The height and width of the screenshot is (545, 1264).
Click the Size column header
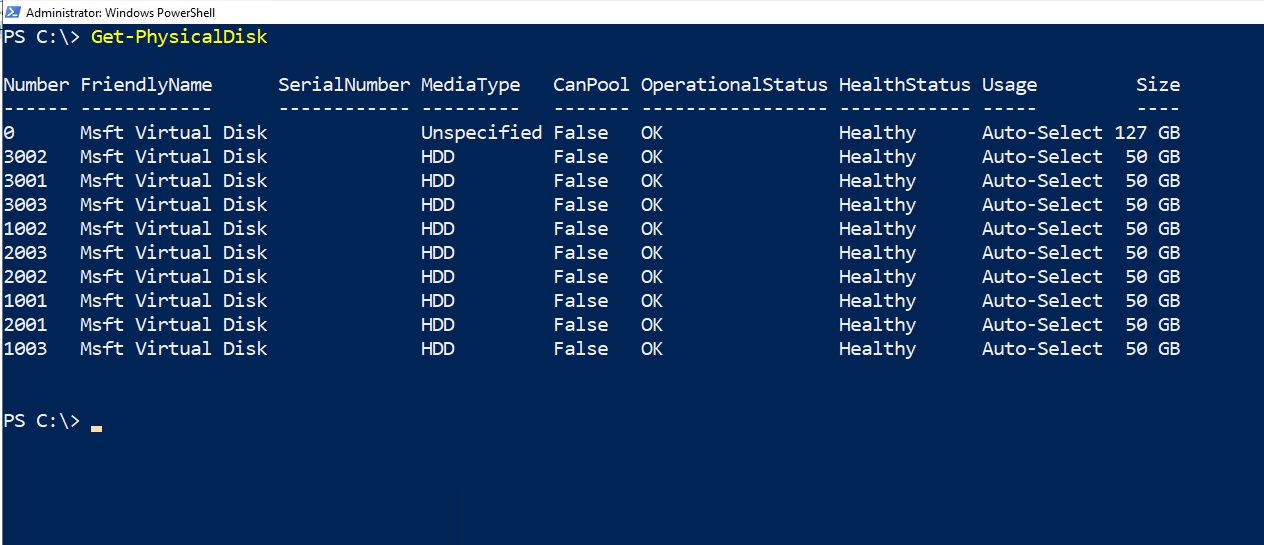coord(1158,85)
